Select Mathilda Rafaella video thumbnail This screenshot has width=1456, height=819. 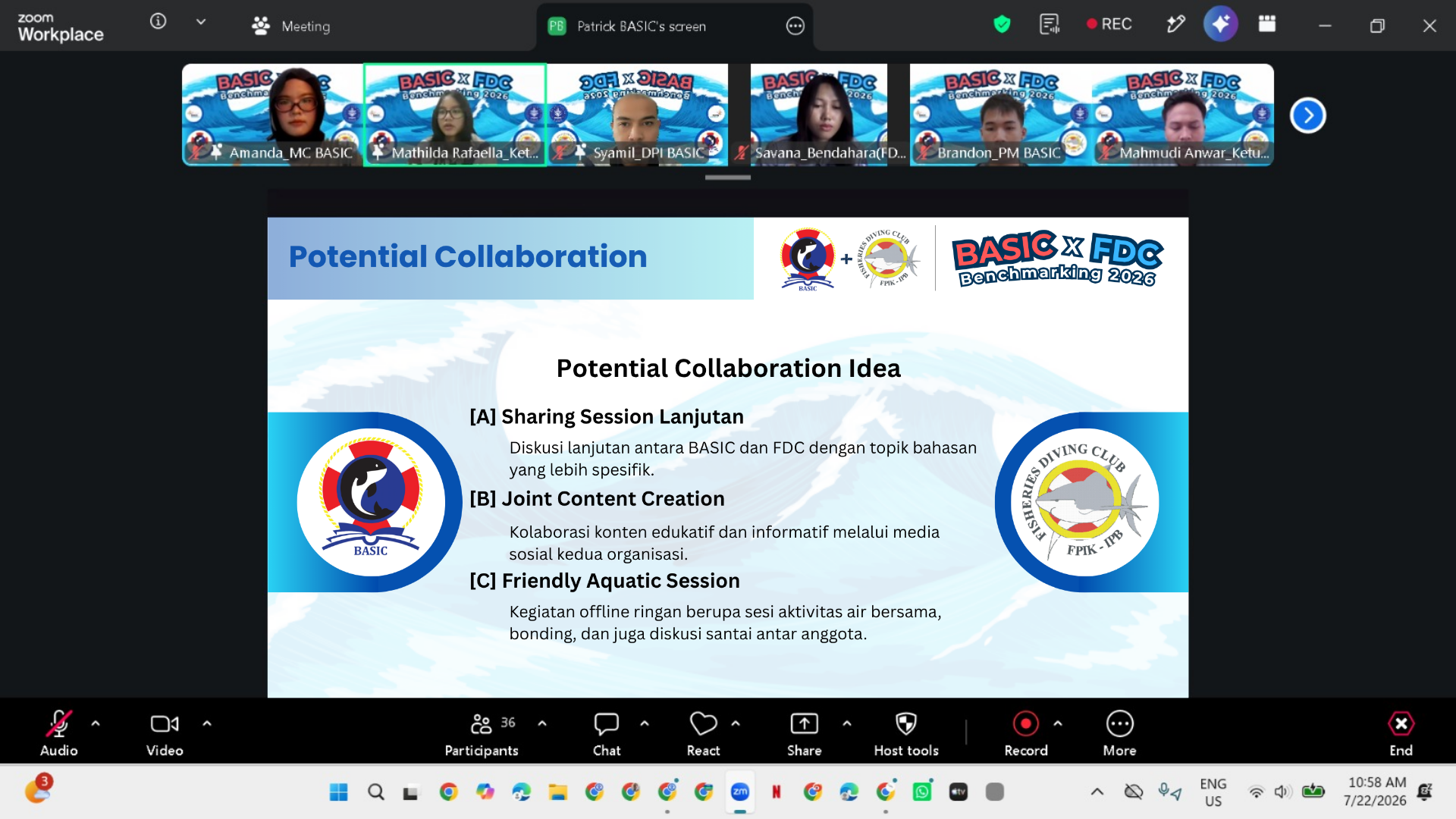pos(455,115)
